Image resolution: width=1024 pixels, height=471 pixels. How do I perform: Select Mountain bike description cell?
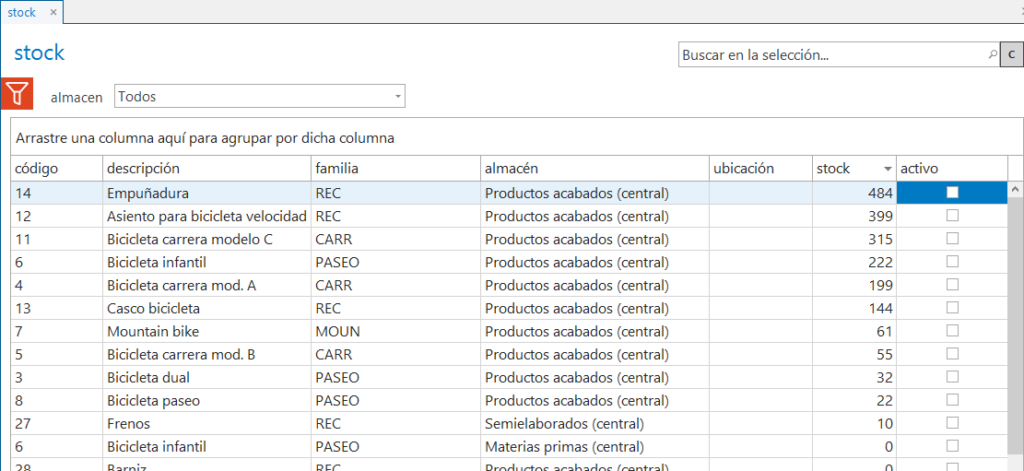tap(207, 331)
